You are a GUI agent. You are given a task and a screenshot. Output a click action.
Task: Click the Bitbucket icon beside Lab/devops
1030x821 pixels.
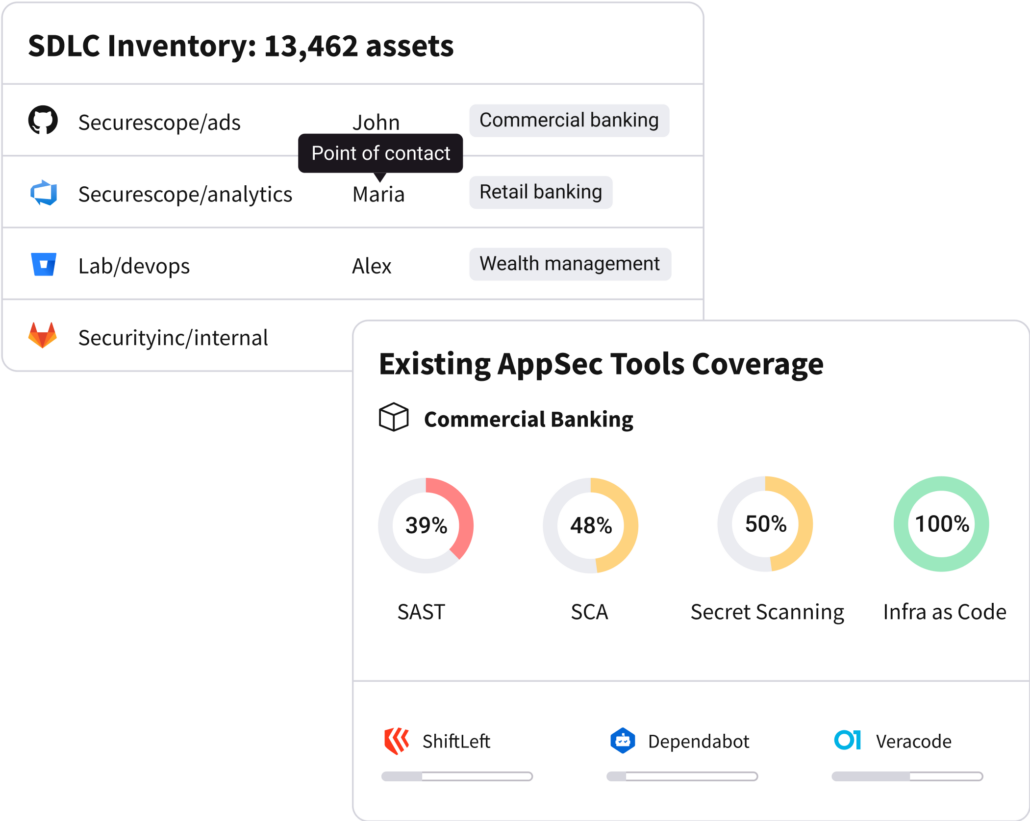[43, 265]
